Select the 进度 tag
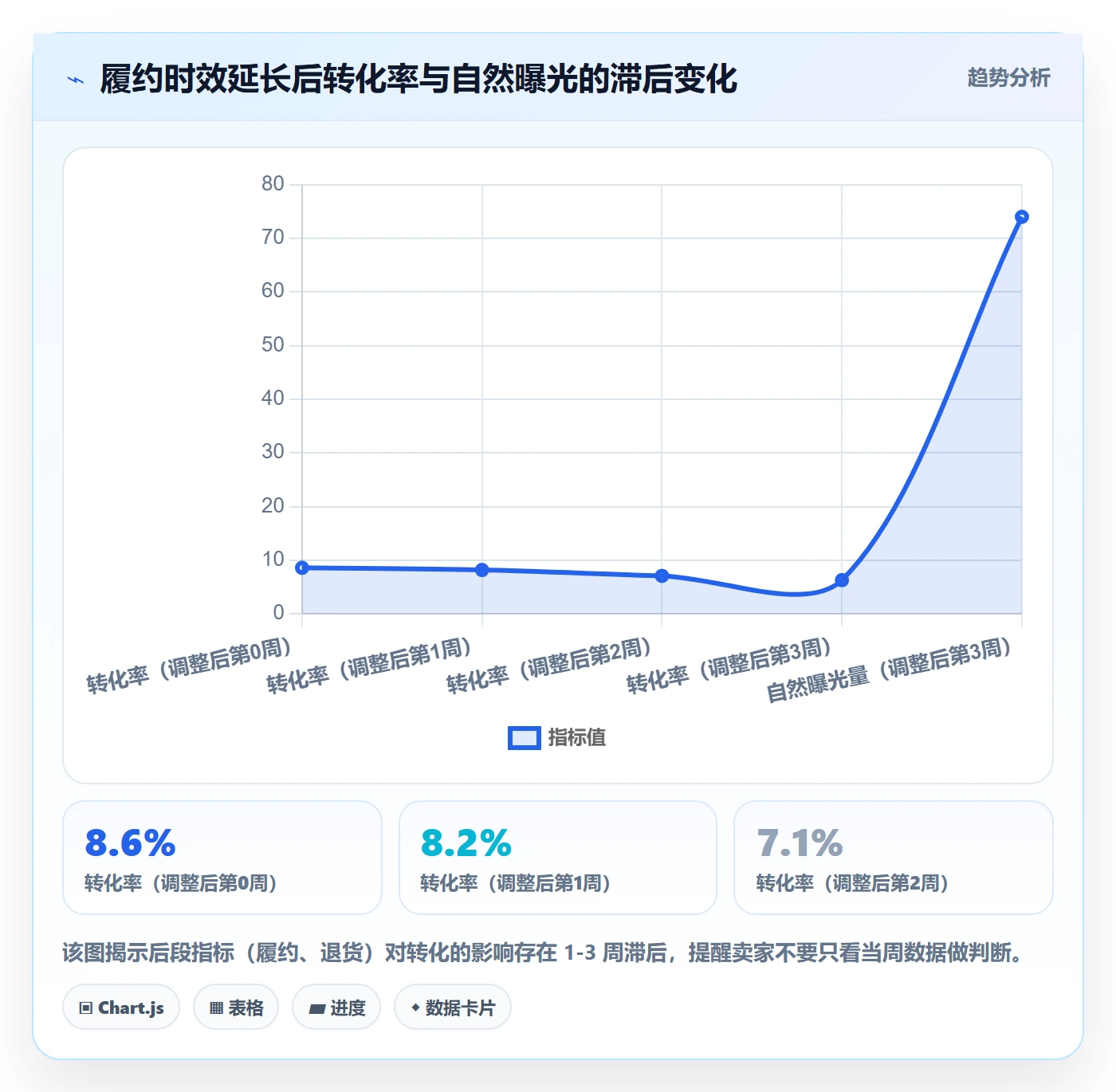The image size is (1116, 1092). click(x=336, y=1008)
